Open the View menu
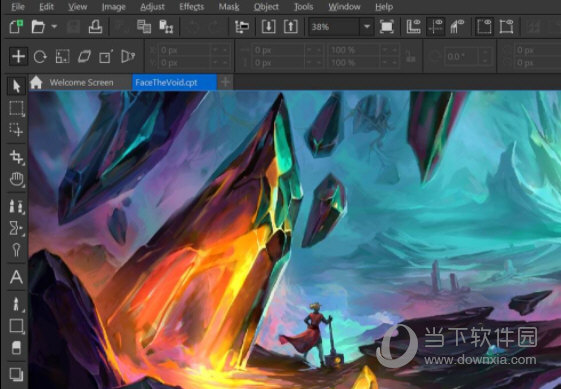The image size is (561, 389). coord(78,7)
